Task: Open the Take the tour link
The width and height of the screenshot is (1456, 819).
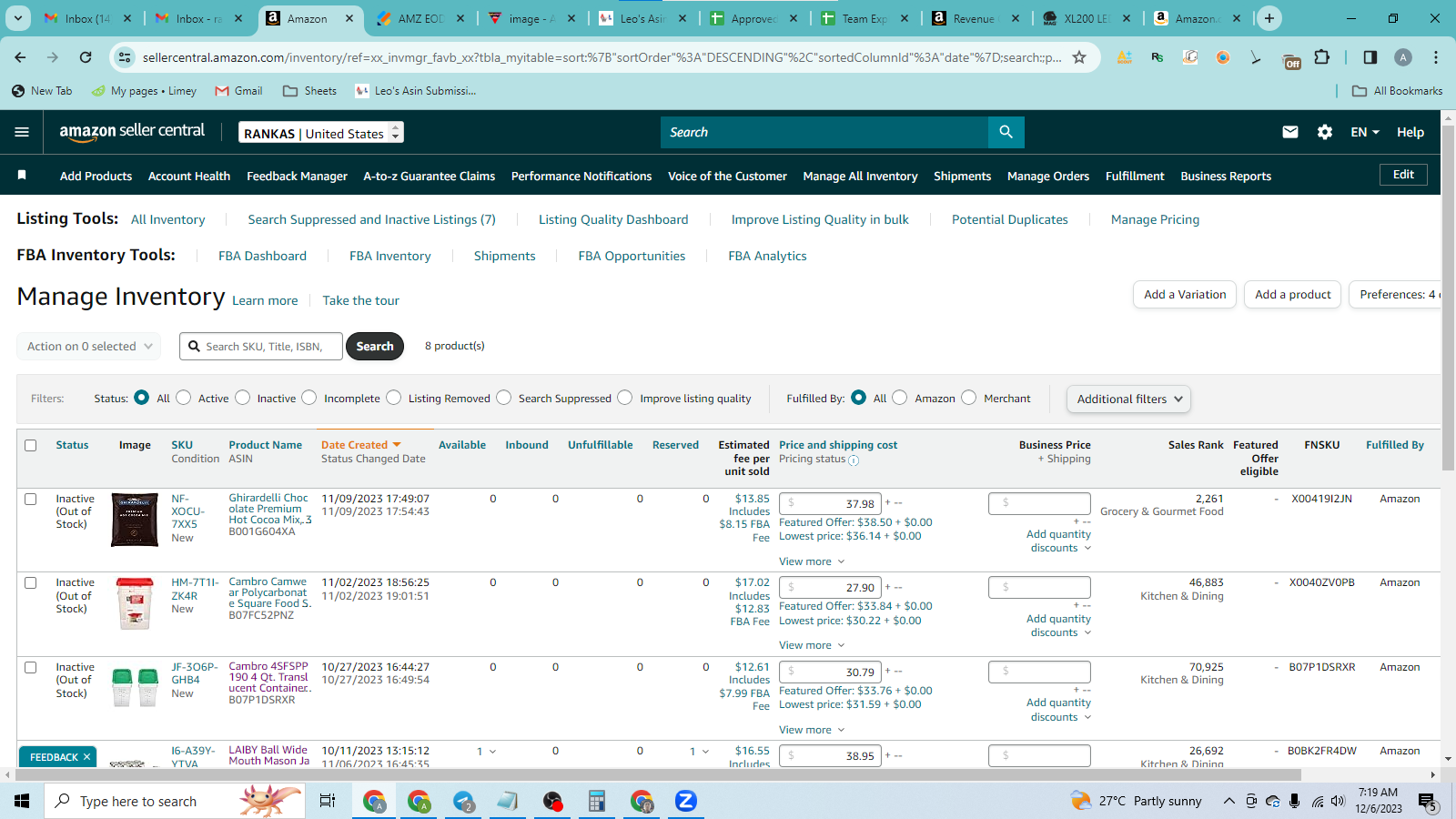Action: [361, 300]
